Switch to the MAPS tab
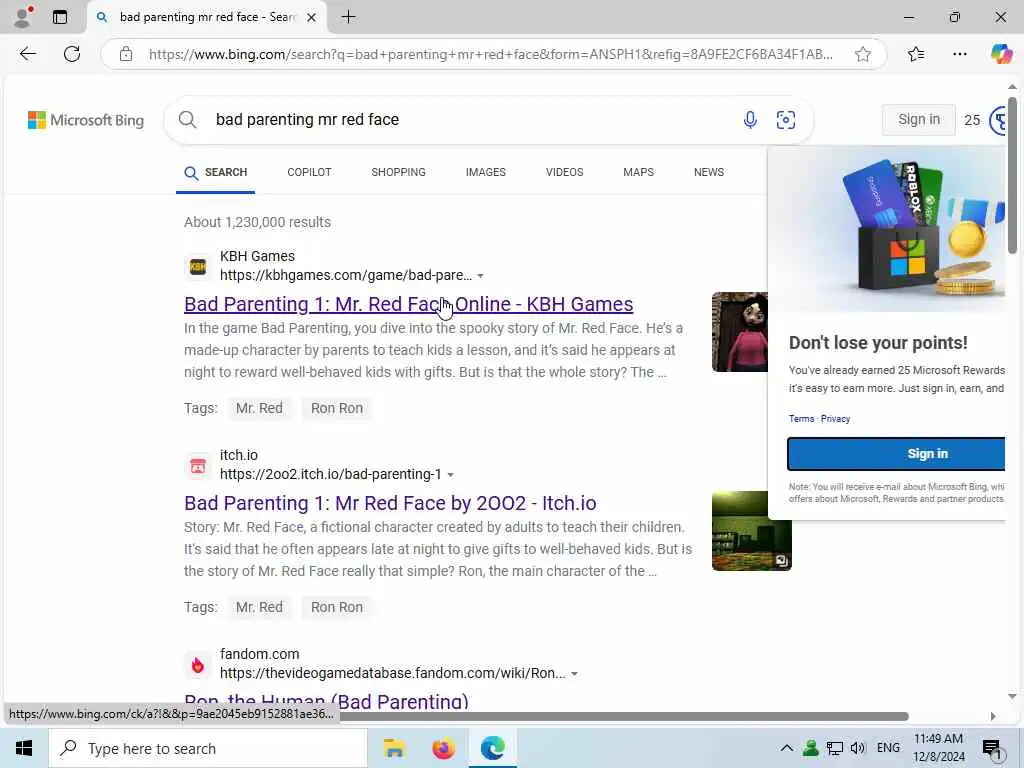Screen dimensions: 1024x768 coord(638,172)
